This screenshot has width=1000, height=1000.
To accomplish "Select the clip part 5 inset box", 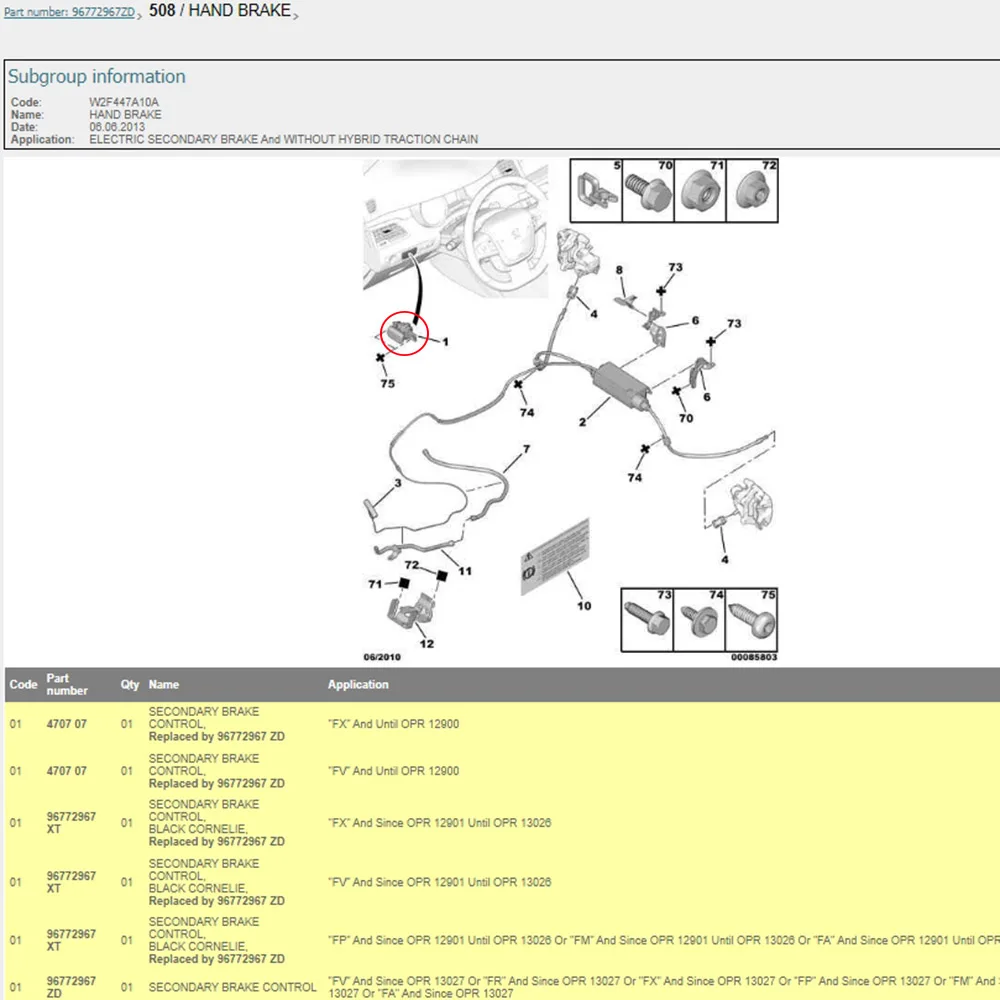I will [x=596, y=190].
